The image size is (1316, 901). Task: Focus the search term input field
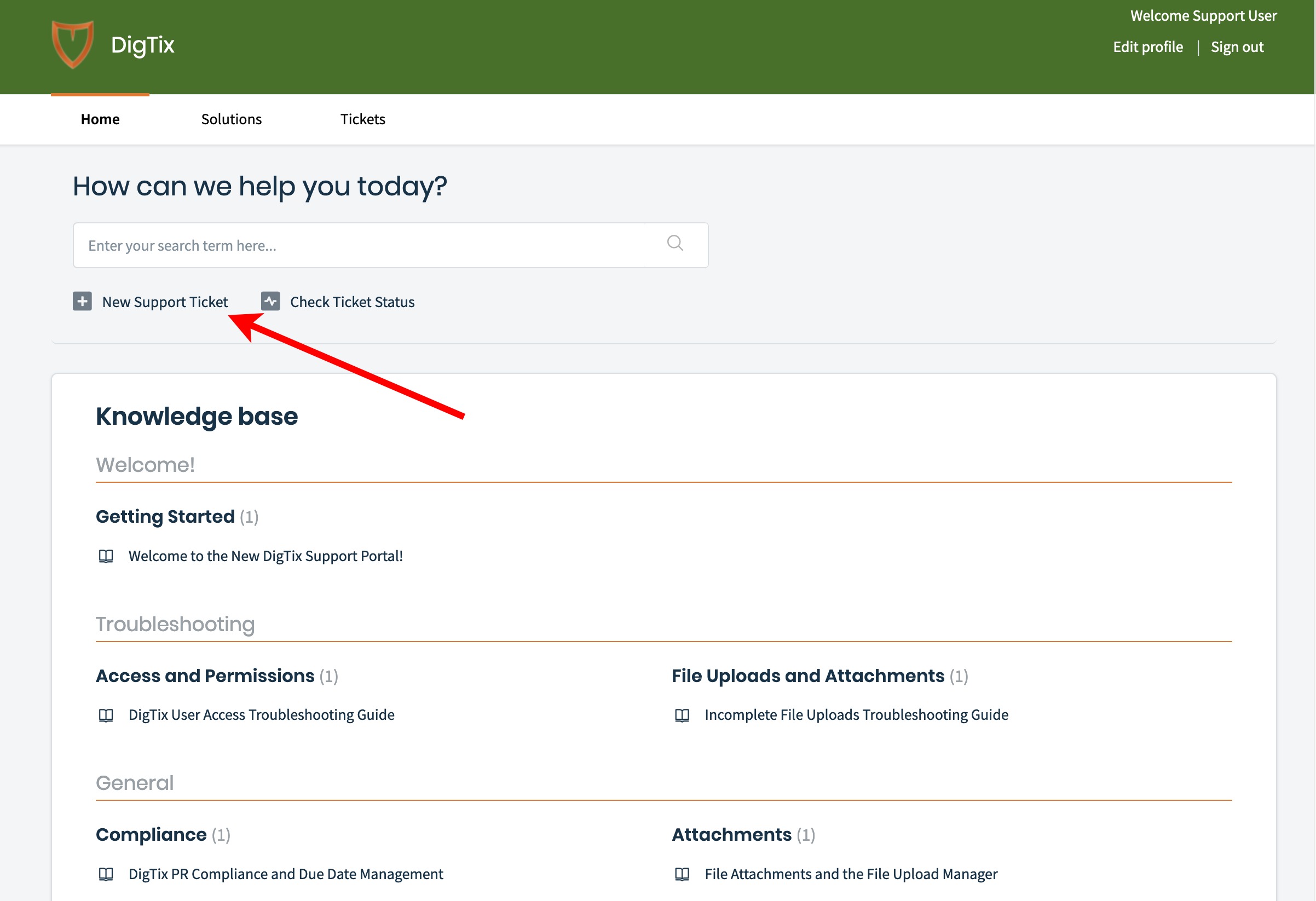[368, 245]
